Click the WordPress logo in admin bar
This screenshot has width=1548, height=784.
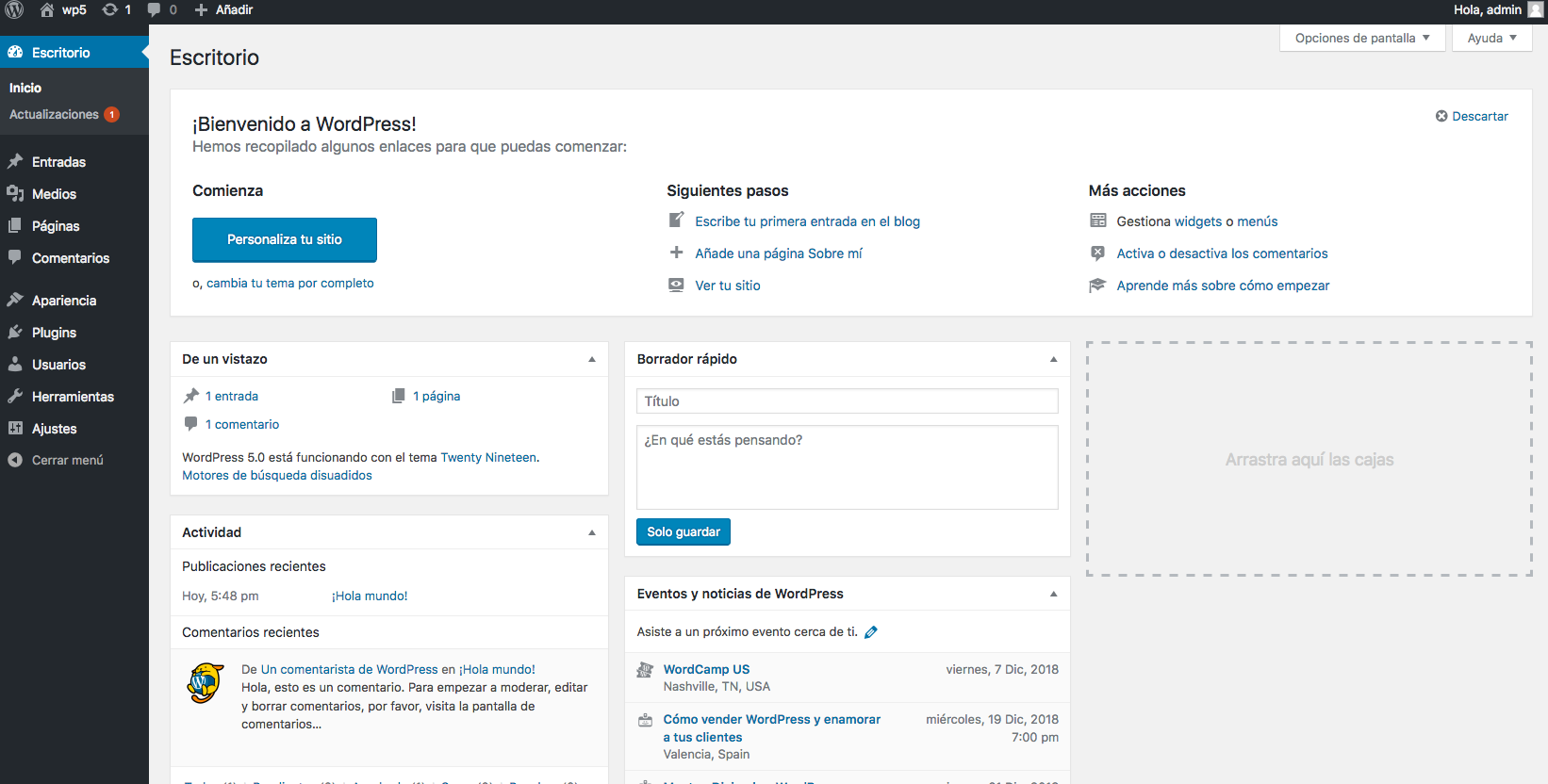point(14,9)
